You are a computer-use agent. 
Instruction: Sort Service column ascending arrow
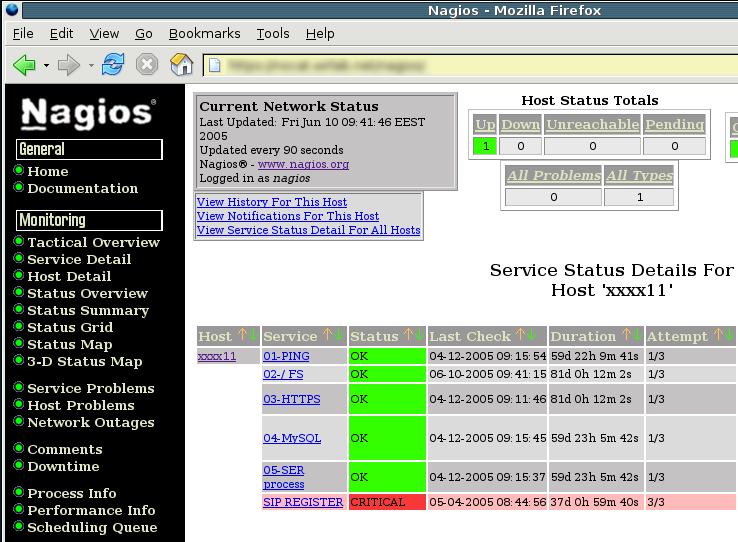click(327, 335)
